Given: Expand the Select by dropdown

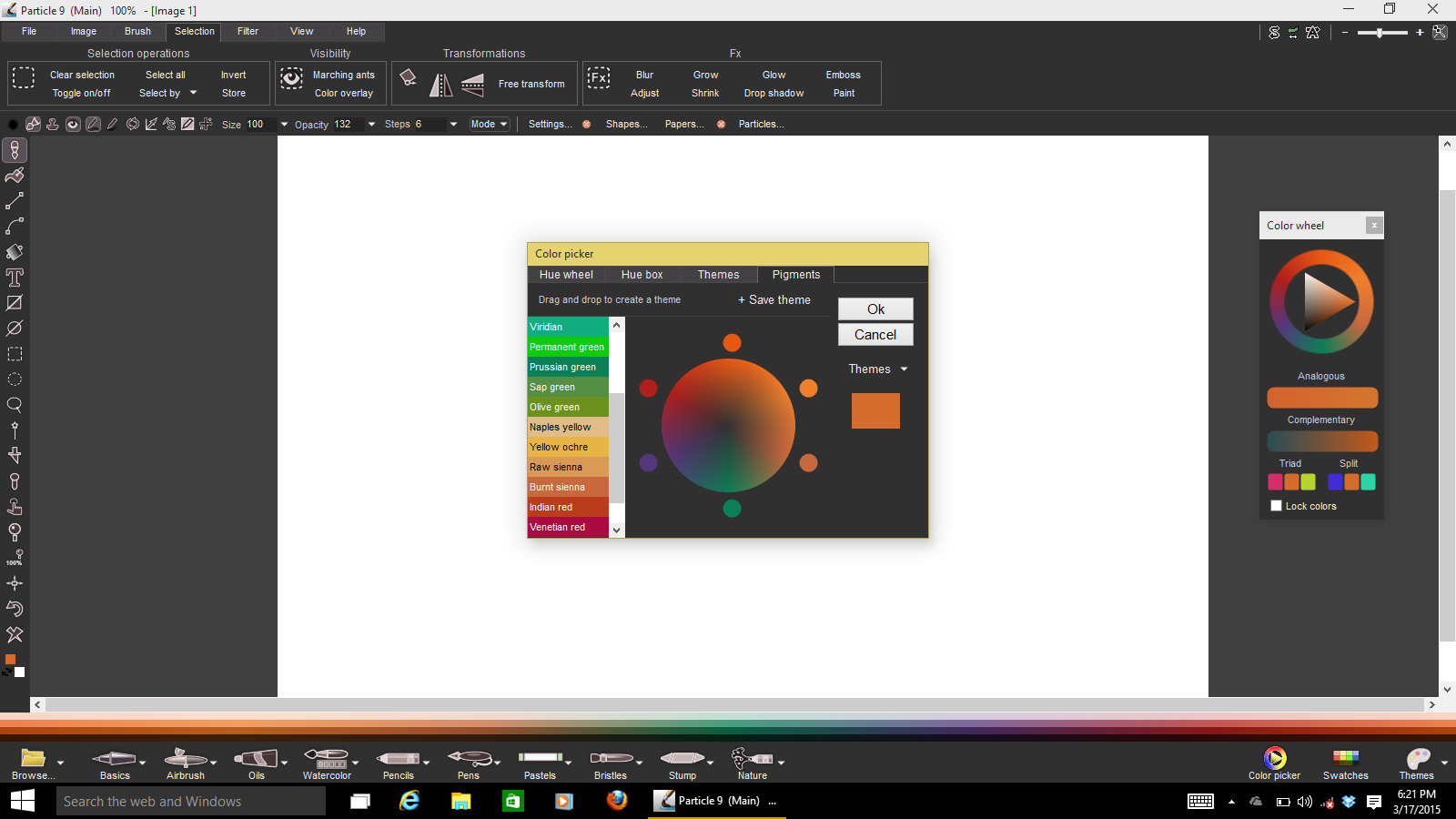Looking at the screenshot, I should tap(167, 93).
